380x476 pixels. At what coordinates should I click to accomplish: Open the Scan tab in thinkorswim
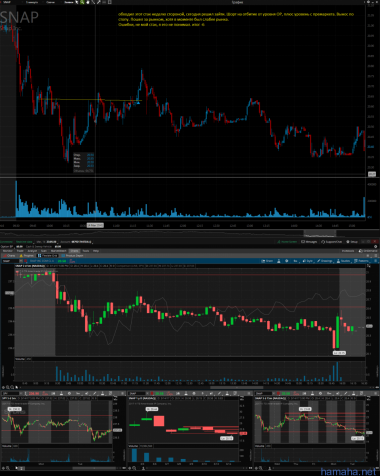pos(44,251)
